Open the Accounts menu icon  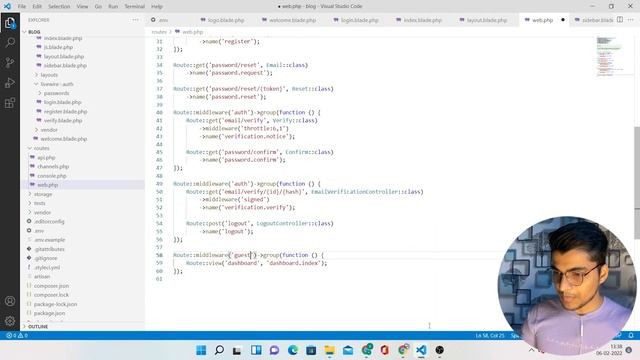[x=10, y=301]
